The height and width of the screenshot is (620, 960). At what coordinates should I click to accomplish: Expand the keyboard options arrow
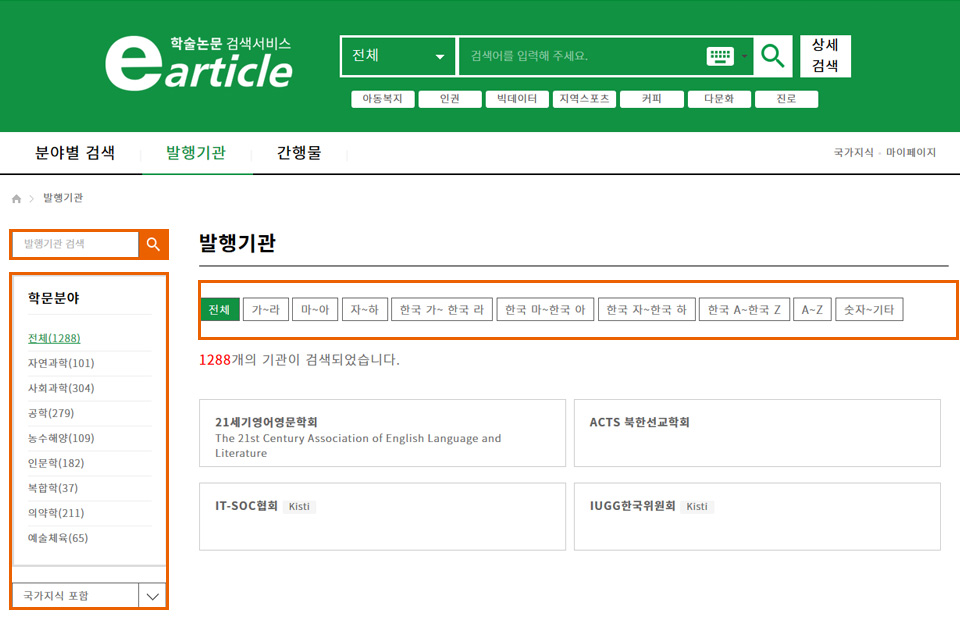click(x=744, y=56)
